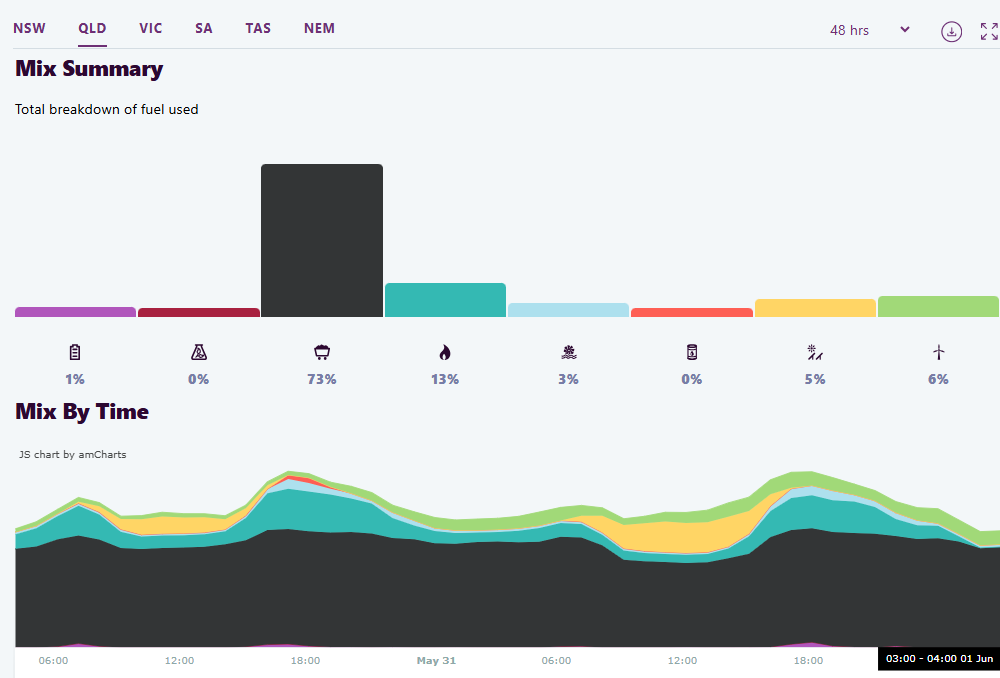Download the chart data
The width and height of the screenshot is (1000, 678).
(x=952, y=31)
